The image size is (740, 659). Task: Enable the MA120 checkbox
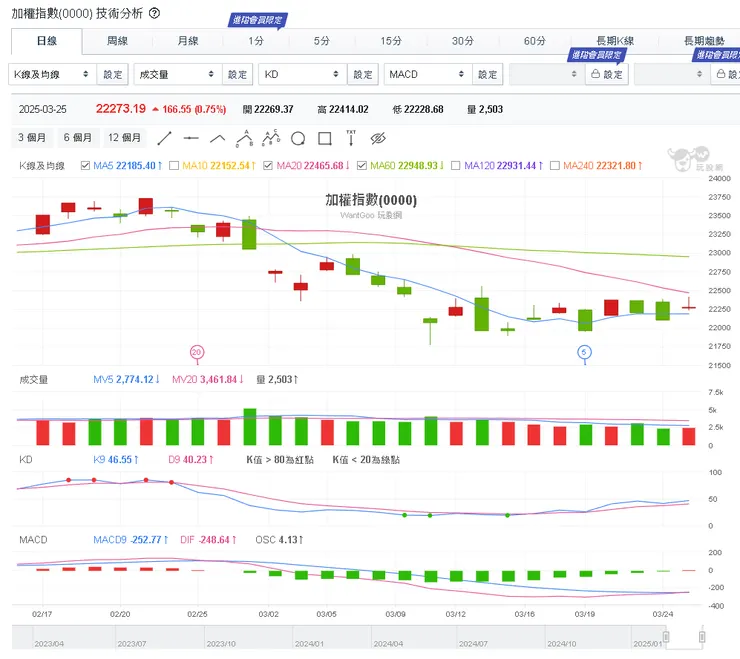point(456,166)
